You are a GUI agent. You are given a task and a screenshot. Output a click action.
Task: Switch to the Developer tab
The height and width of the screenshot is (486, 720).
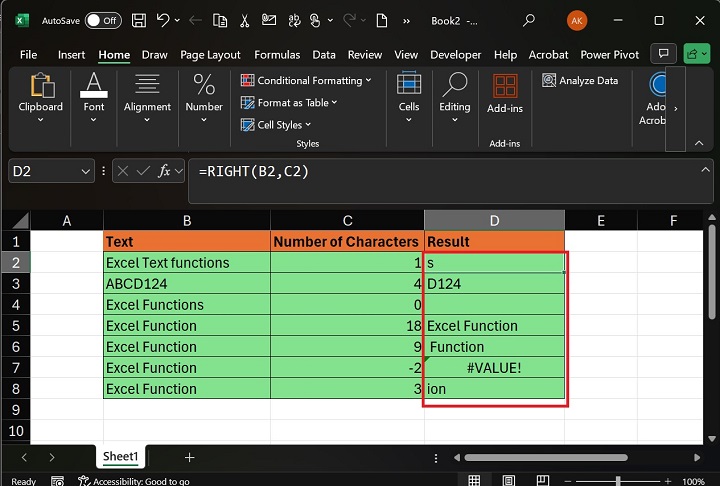click(455, 55)
